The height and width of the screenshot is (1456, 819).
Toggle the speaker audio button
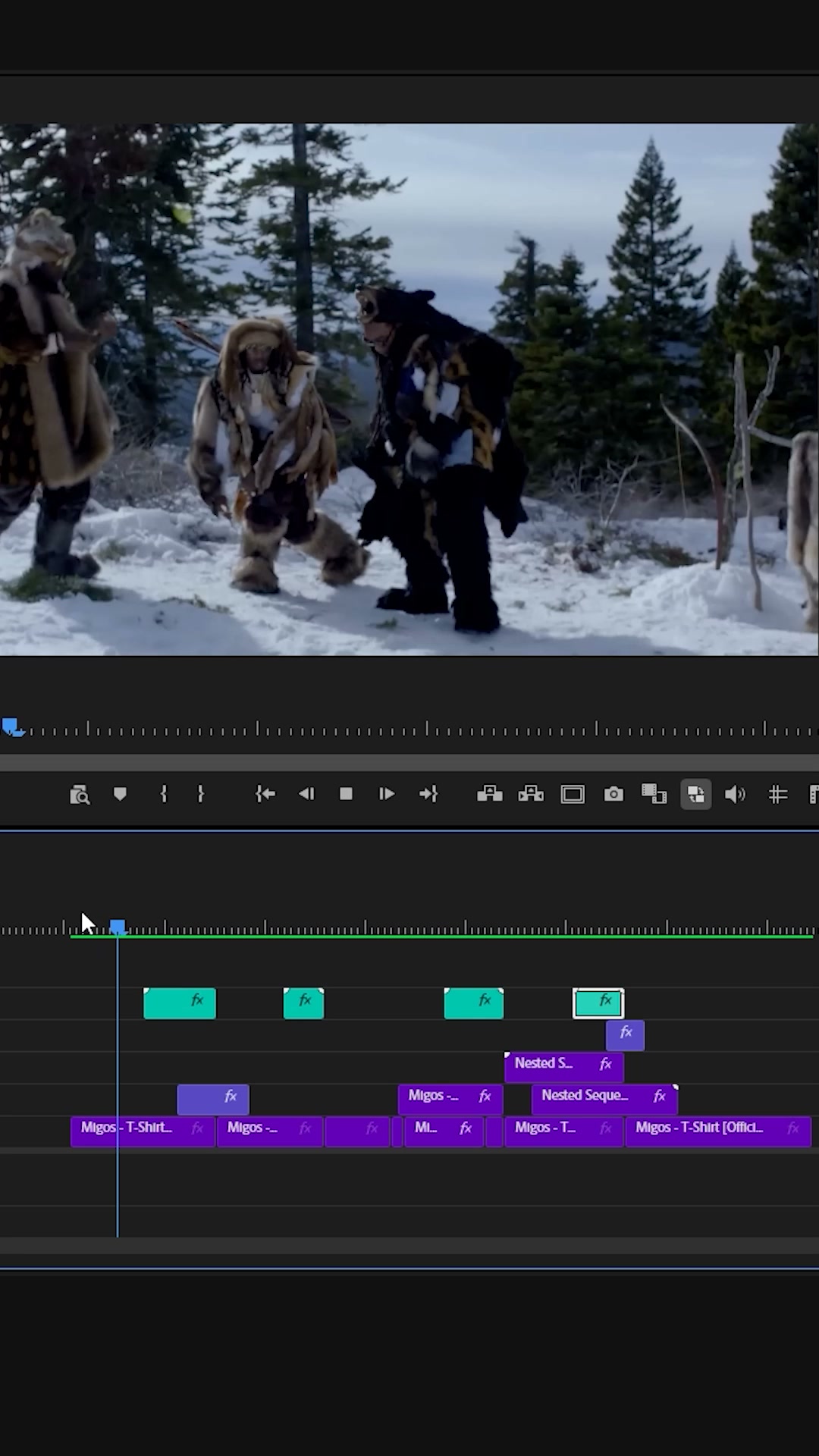pos(735,794)
